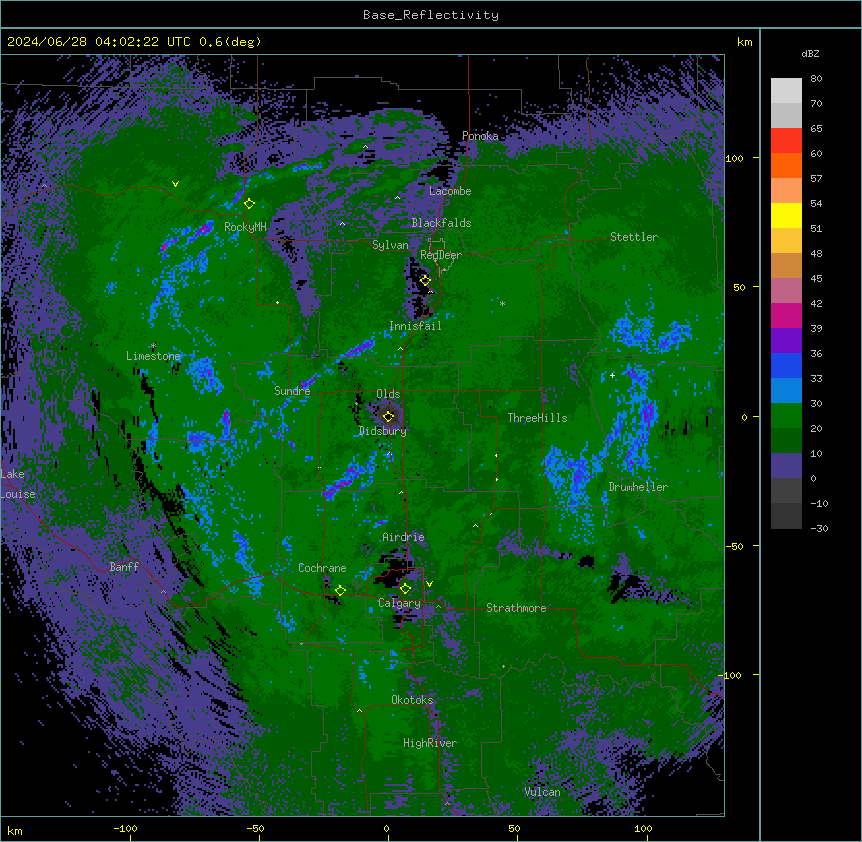The height and width of the screenshot is (842, 862).
Task: Click the yellow diamond marker above RockyMH
Action: (x=249, y=204)
